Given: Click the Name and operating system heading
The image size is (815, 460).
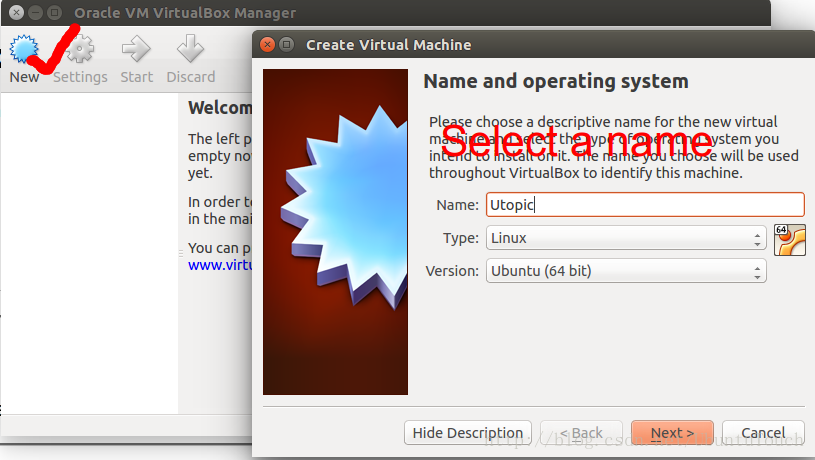Looking at the screenshot, I should 556,82.
